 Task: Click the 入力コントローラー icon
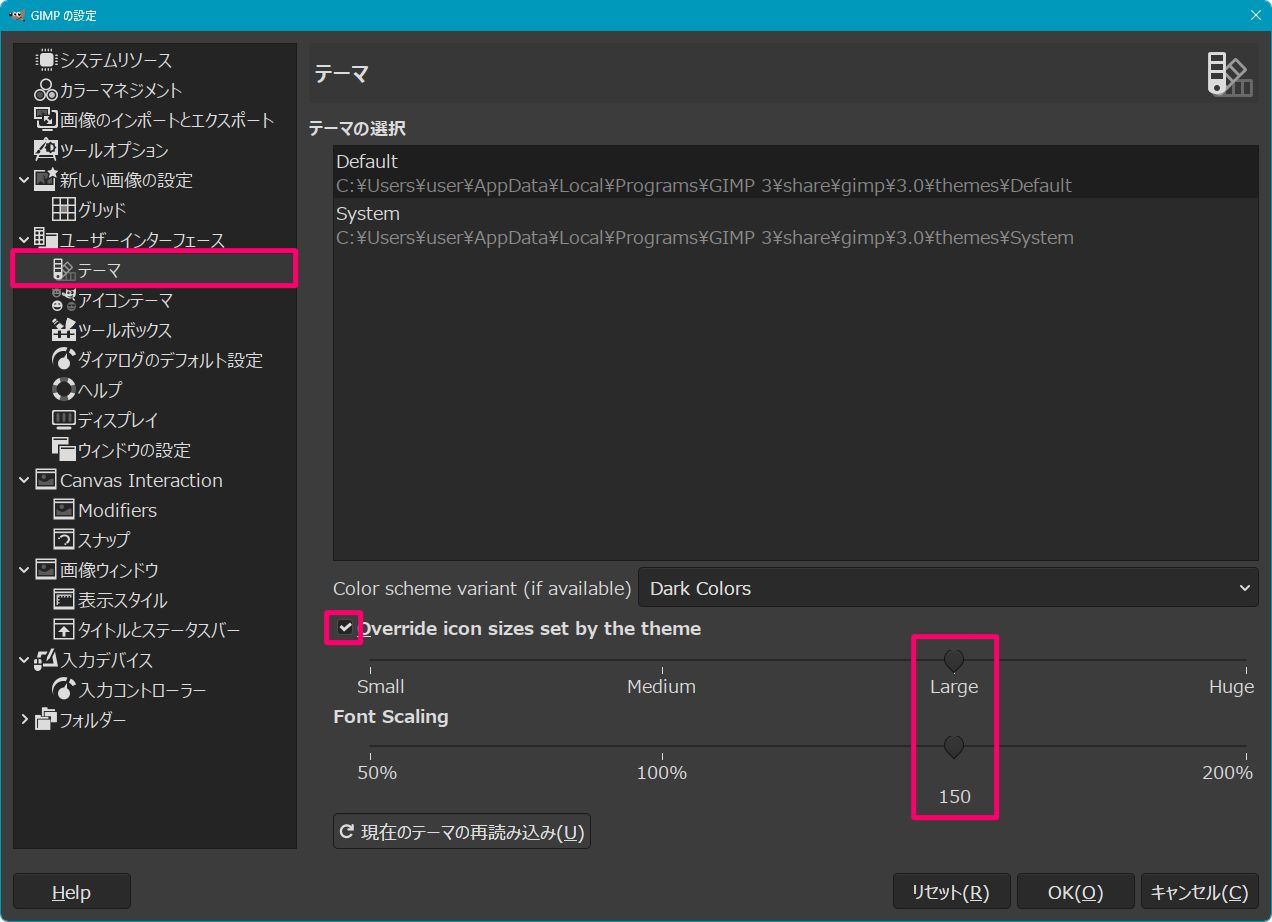pos(64,690)
